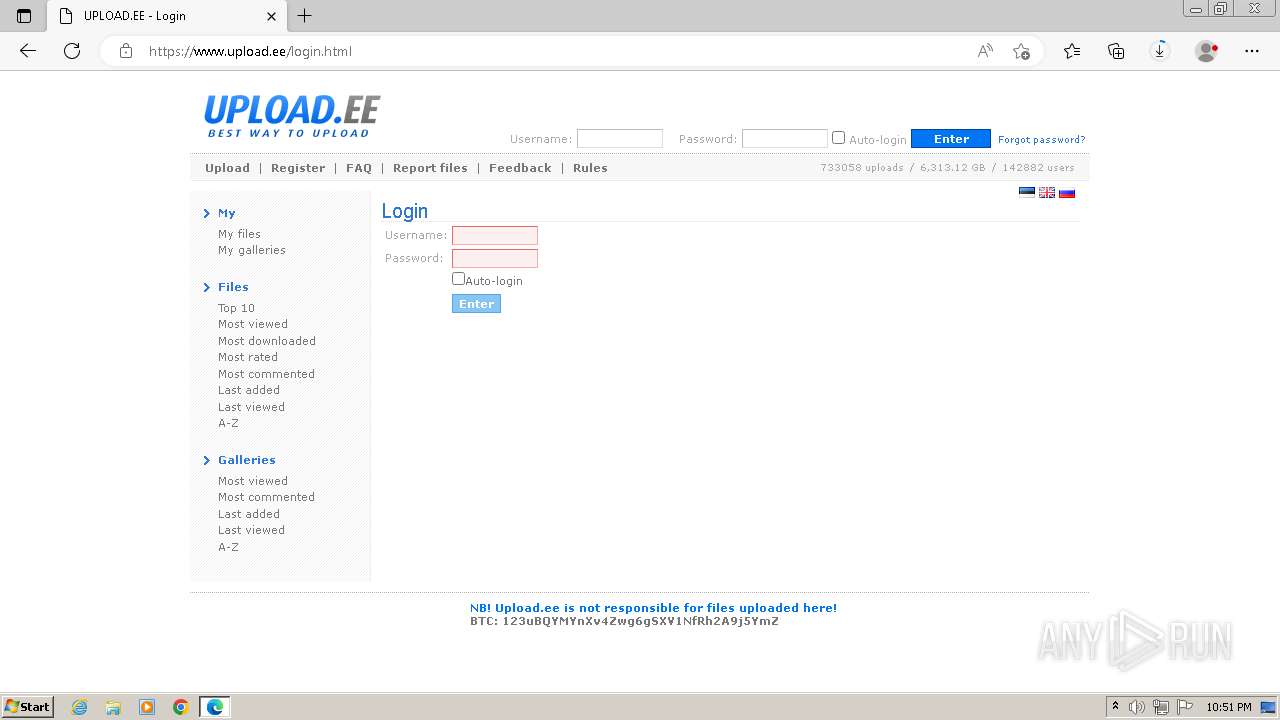The width and height of the screenshot is (1280, 720).
Task: Click the Start button
Action: 28,707
